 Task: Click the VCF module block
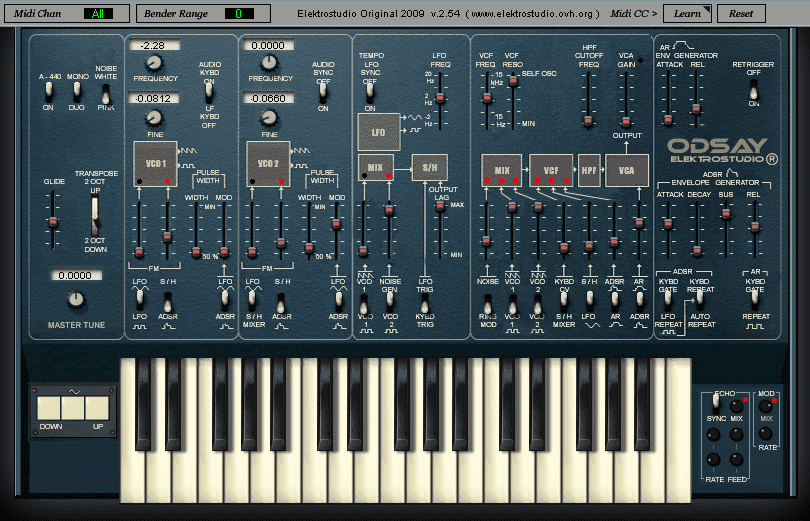point(551,170)
